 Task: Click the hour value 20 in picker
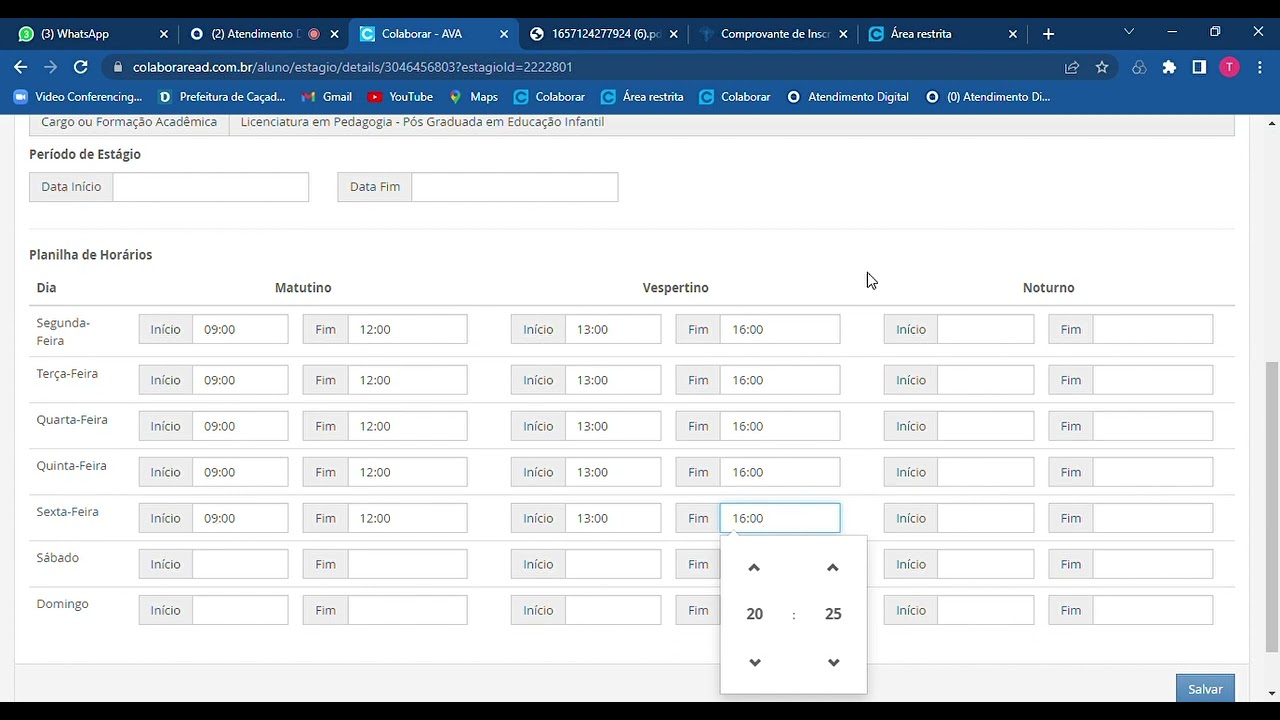[x=754, y=614]
